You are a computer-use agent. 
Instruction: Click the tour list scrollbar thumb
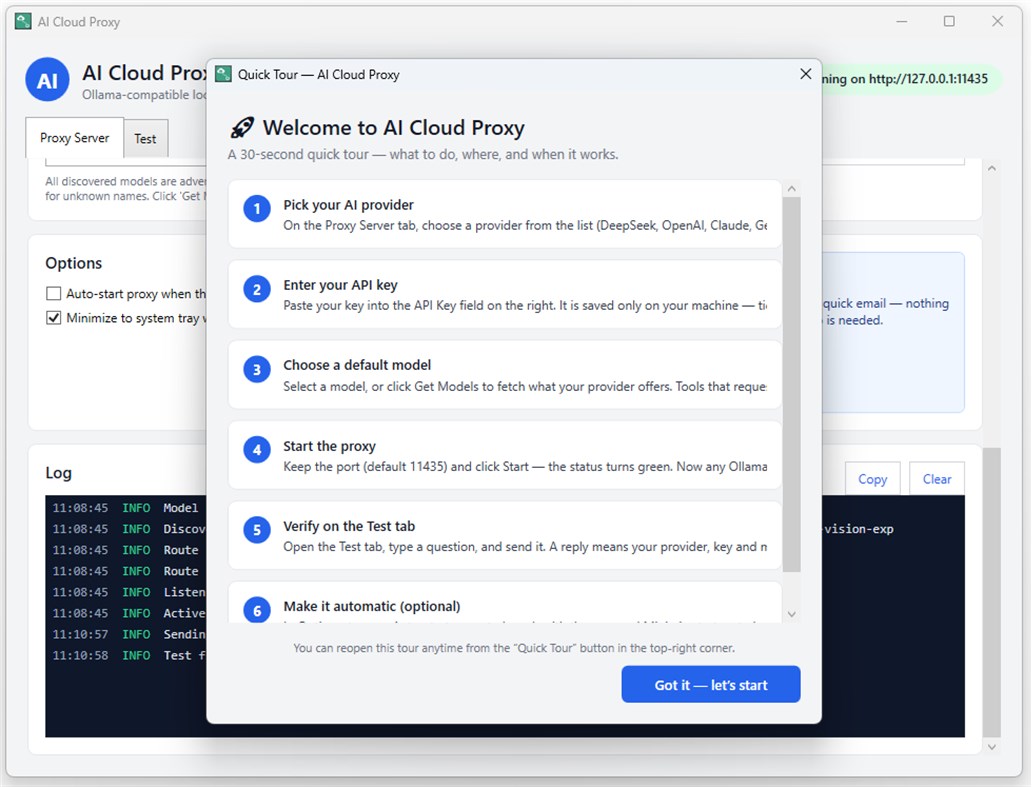[x=792, y=385]
